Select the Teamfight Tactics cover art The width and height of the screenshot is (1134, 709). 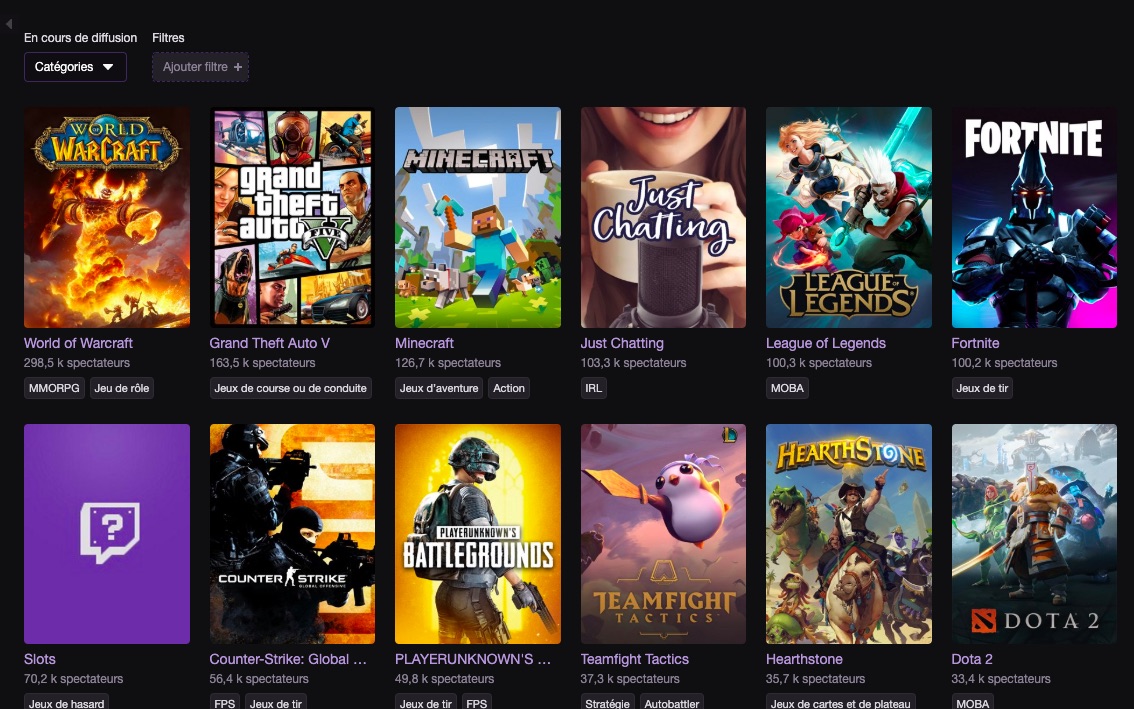663,534
